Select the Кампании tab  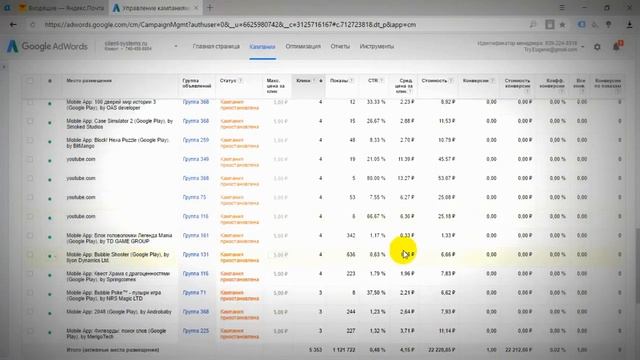(x=262, y=47)
